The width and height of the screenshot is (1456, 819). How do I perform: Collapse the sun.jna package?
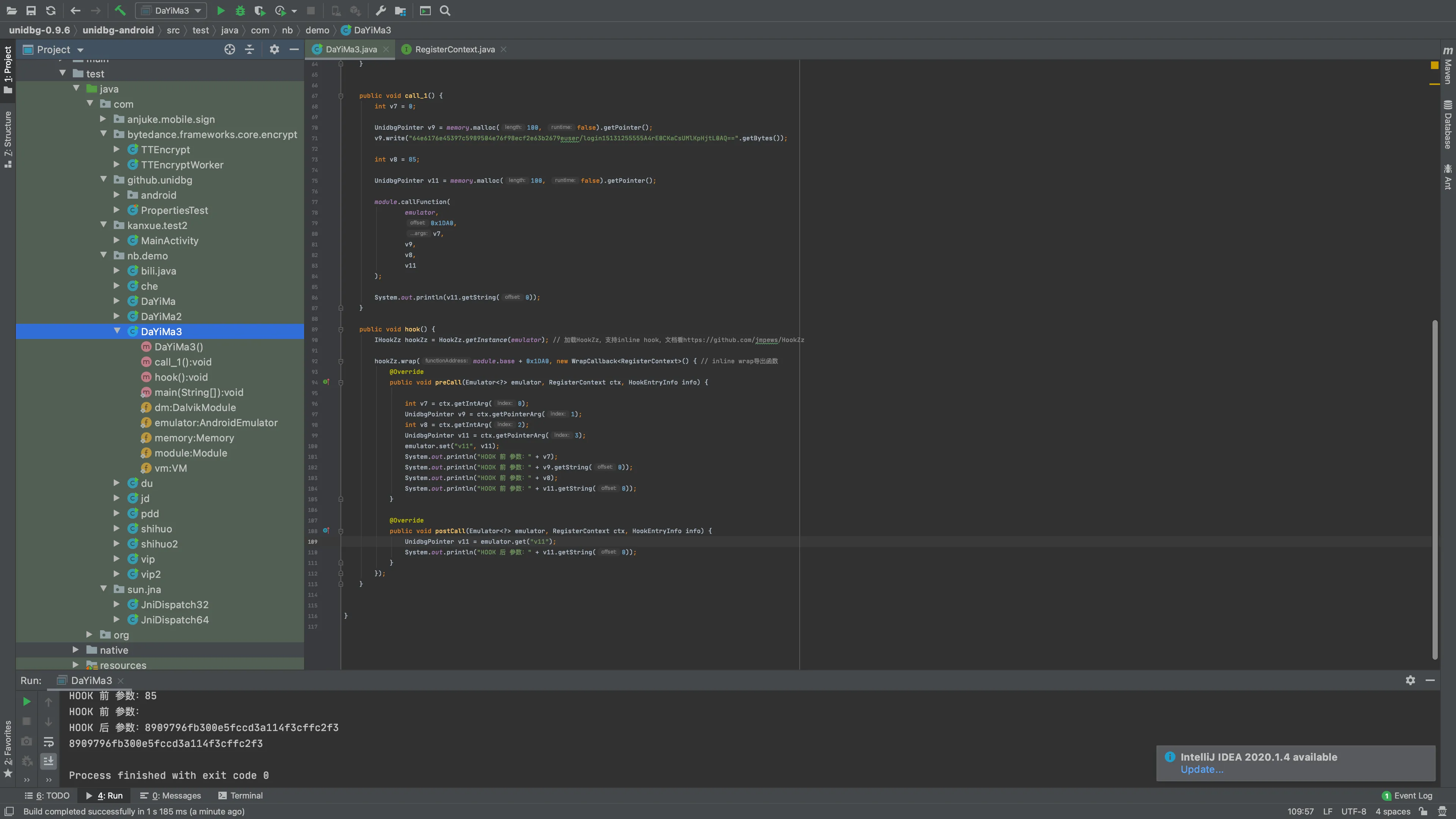tap(104, 589)
